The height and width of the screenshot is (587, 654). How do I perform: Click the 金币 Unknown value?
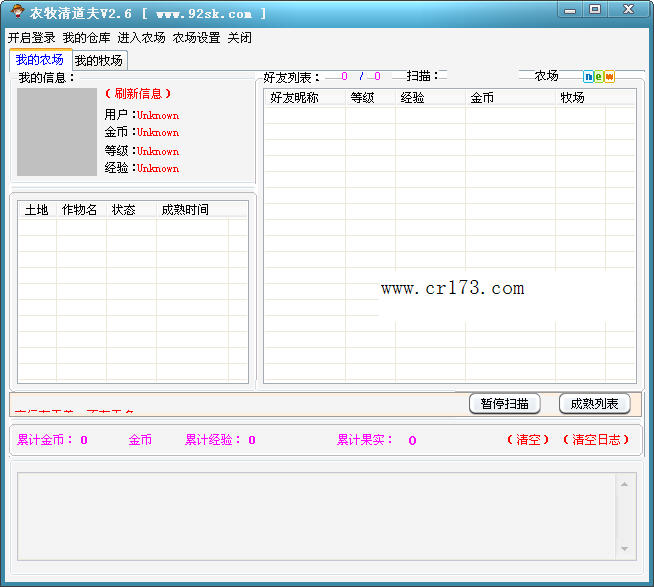click(158, 133)
